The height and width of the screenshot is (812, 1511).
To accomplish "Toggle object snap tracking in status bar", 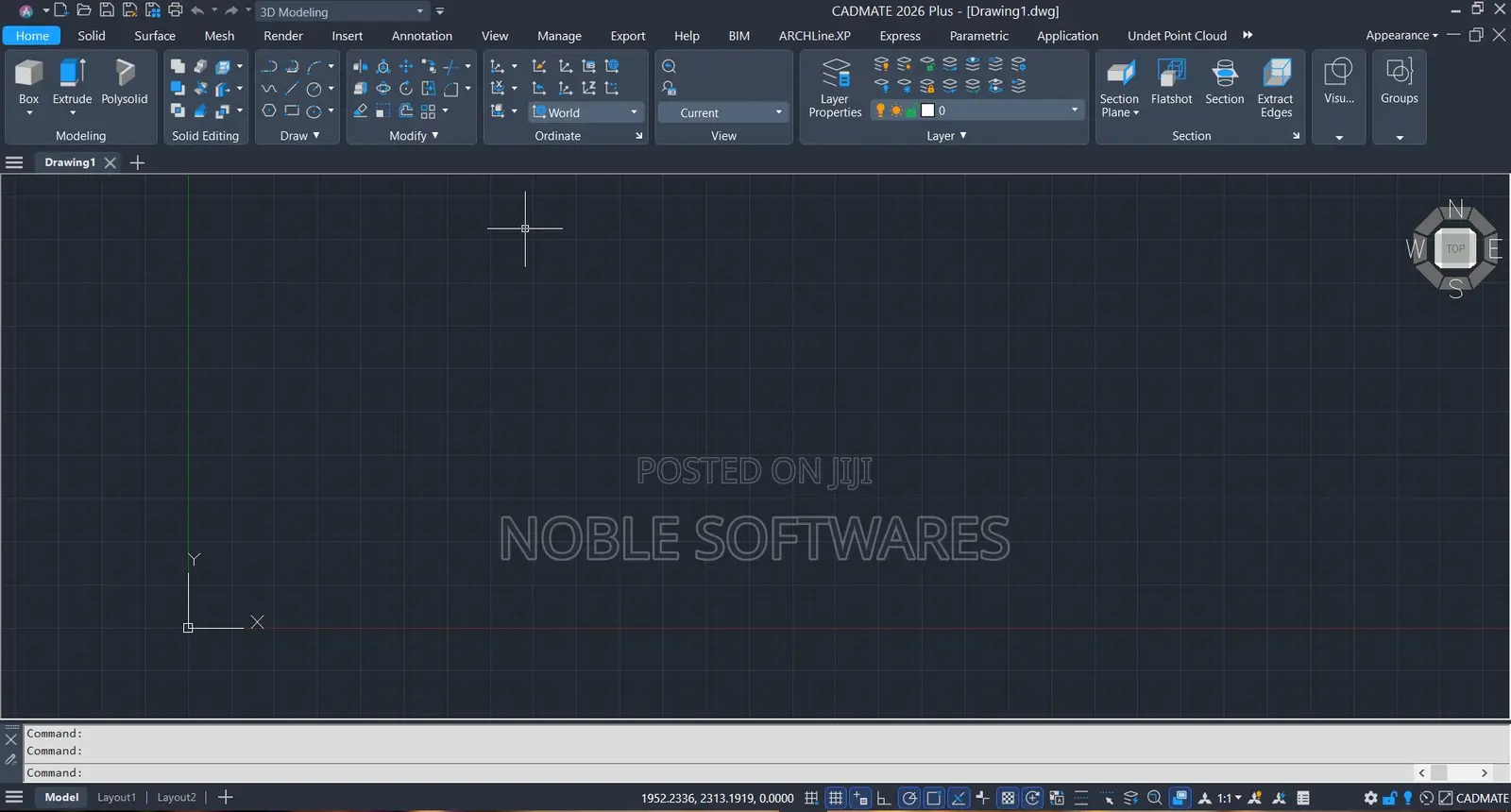I will pyautogui.click(x=959, y=798).
